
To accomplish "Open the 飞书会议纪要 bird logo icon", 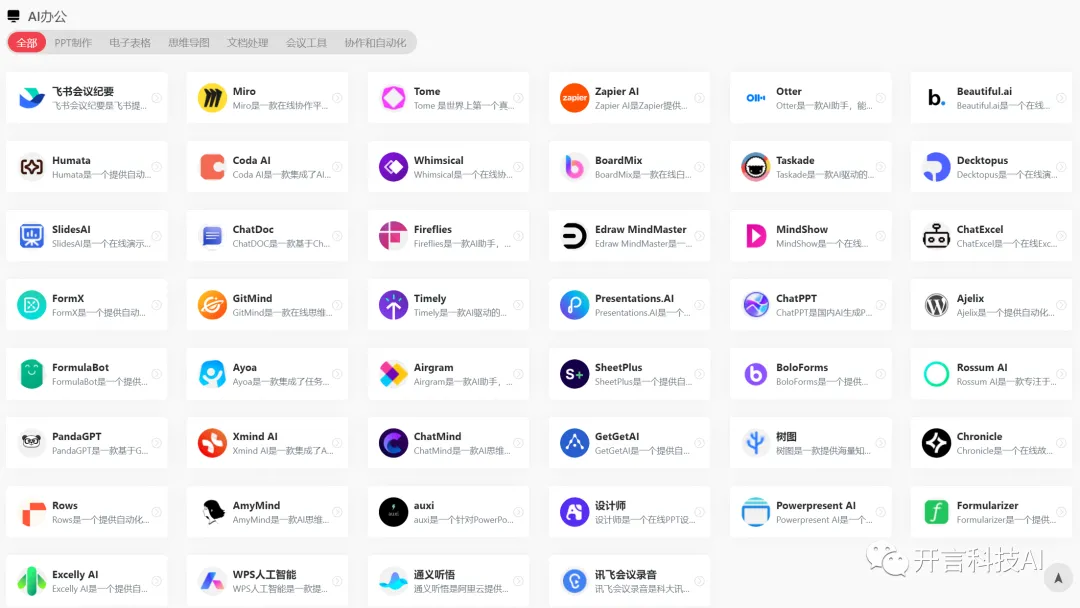I will 32,98.
